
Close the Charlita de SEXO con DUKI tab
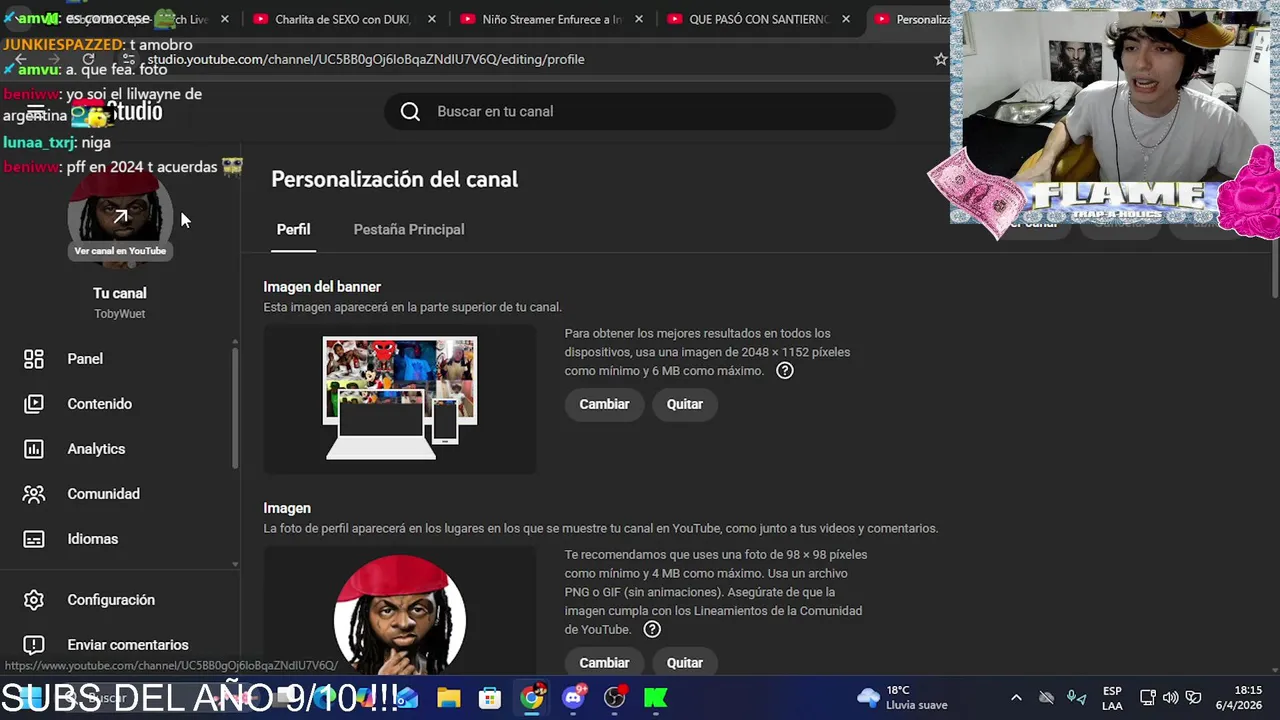point(432,19)
